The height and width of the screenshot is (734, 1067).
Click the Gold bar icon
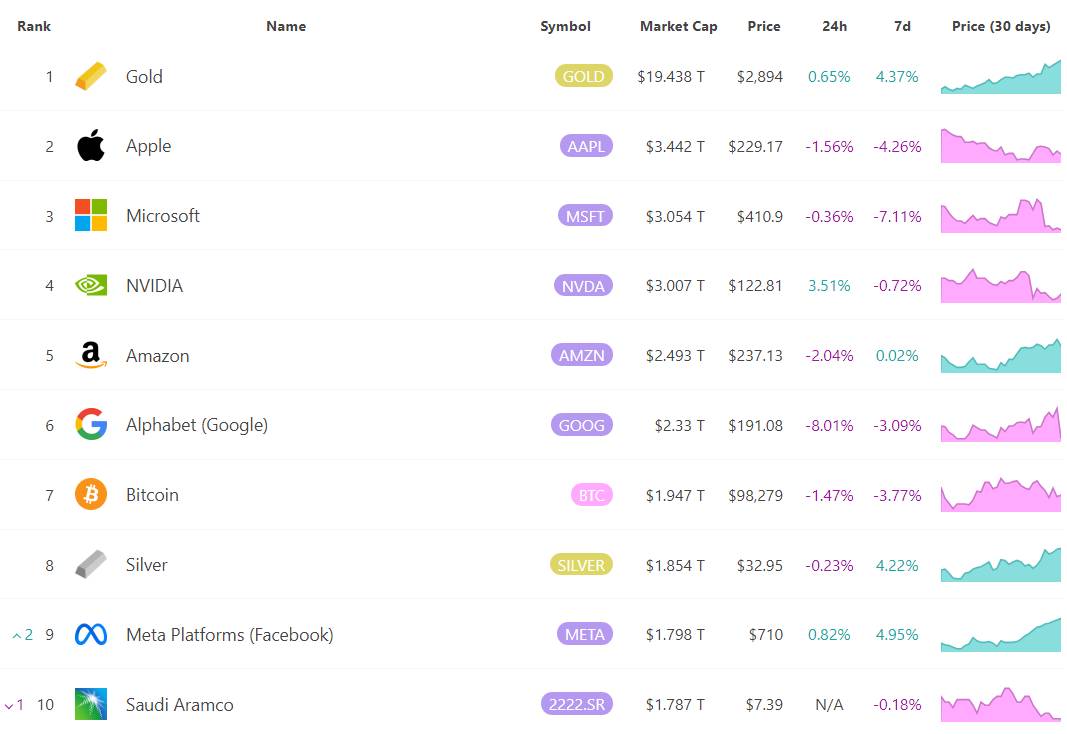pyautogui.click(x=91, y=76)
